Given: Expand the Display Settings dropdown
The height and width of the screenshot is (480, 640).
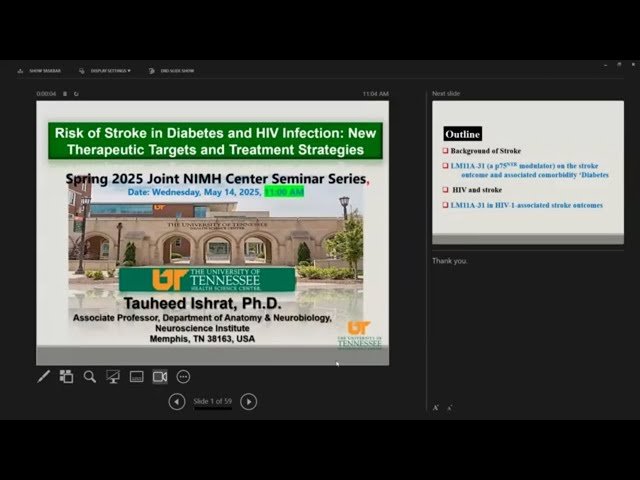Looking at the screenshot, I should tap(109, 71).
